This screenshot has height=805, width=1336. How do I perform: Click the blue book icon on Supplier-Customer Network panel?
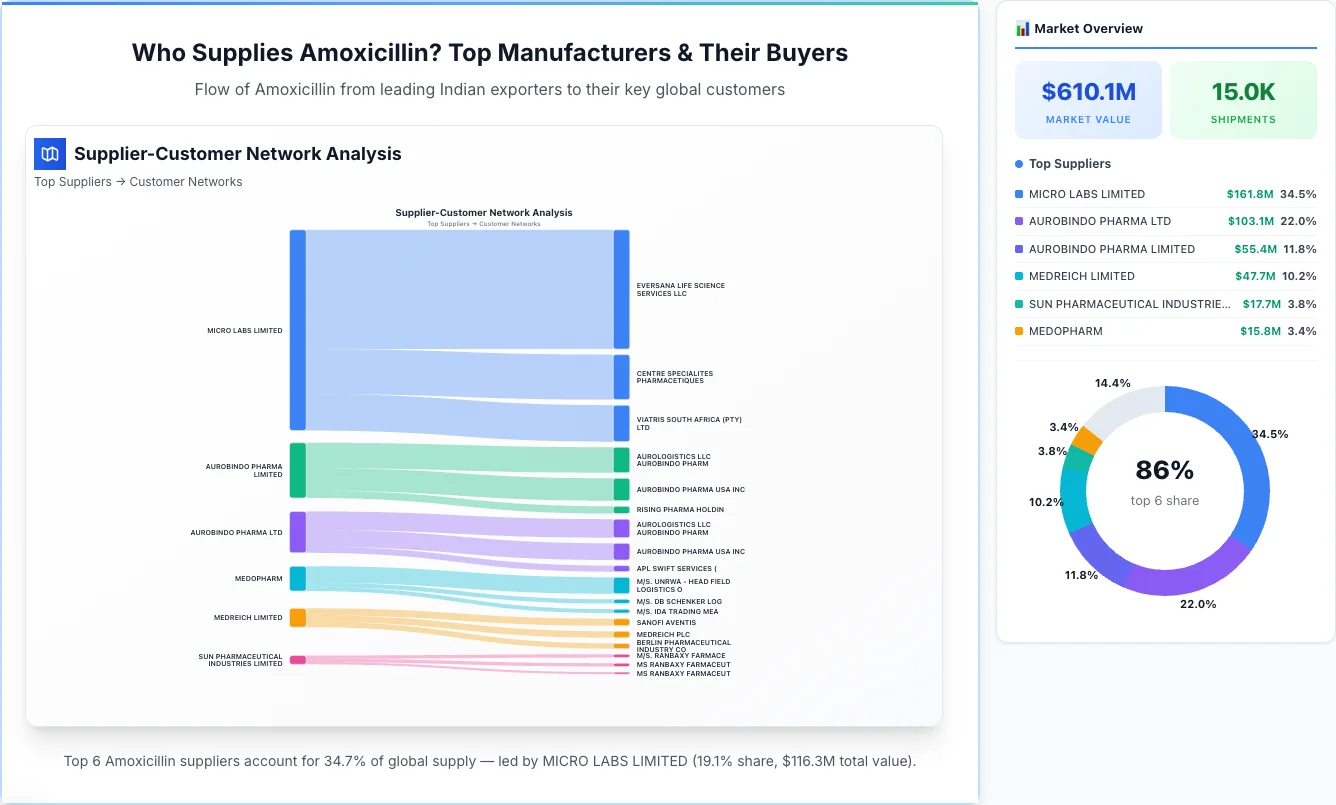coord(49,154)
